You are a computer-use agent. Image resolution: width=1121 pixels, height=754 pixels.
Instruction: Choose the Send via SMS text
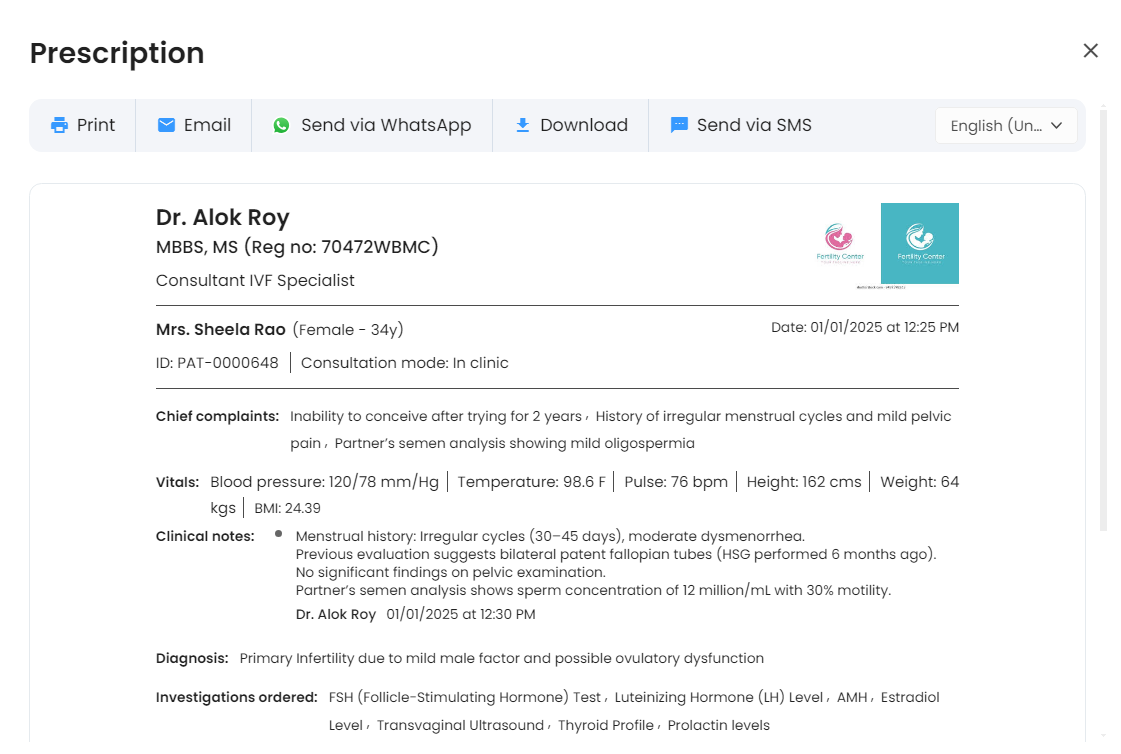(754, 125)
